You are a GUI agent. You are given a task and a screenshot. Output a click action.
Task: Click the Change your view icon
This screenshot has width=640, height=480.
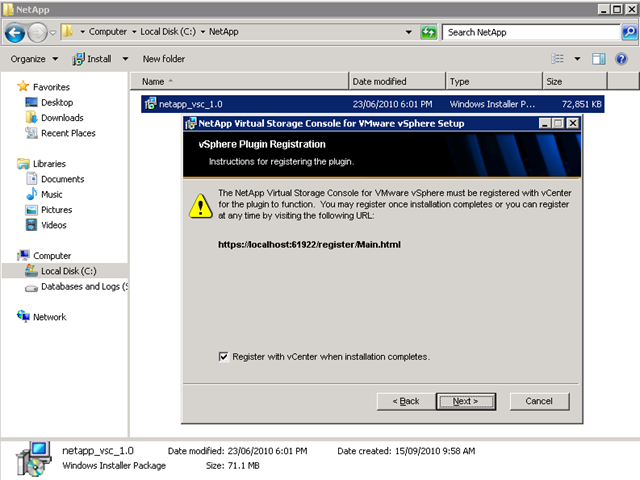pyautogui.click(x=557, y=59)
